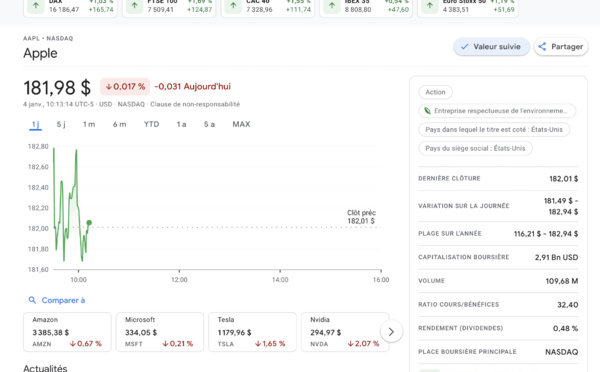Toggle the Valeur suivie checkmark button

pos(491,47)
